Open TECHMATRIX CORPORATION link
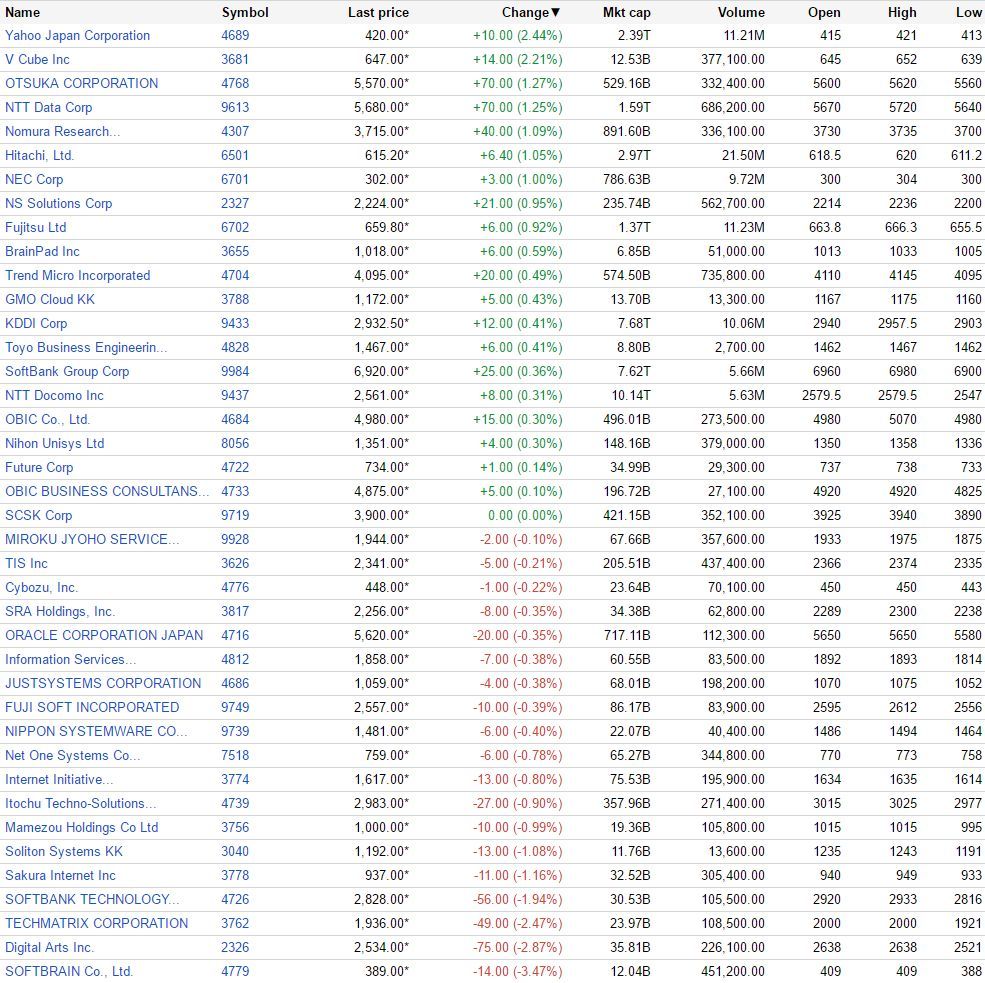 pos(97,923)
